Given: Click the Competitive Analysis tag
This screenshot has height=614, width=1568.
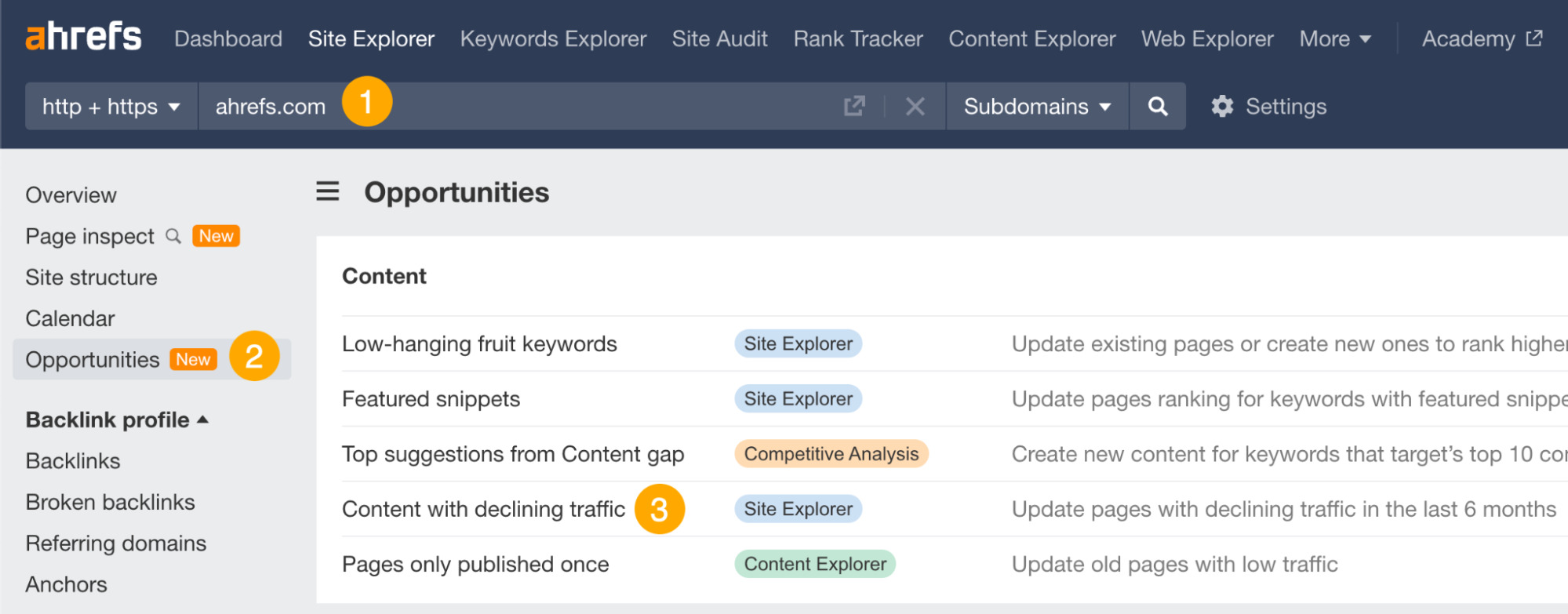Looking at the screenshot, I should [831, 453].
